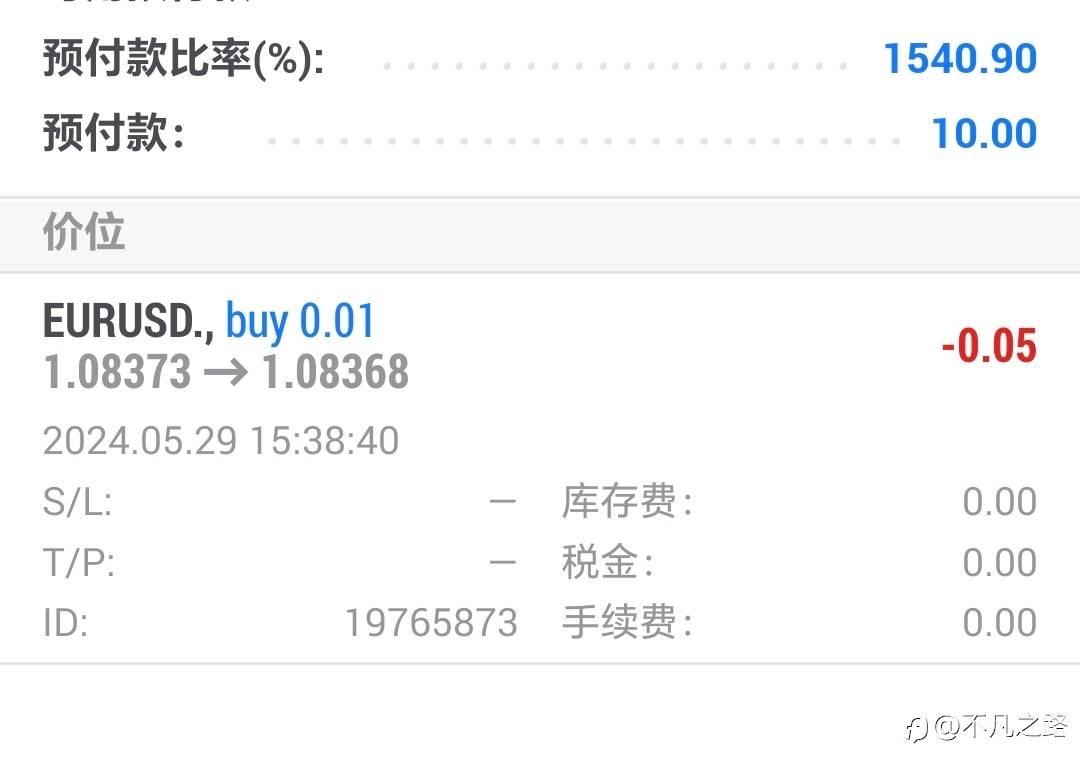
Task: Tap the 库存费 0.00 value
Action: [999, 502]
